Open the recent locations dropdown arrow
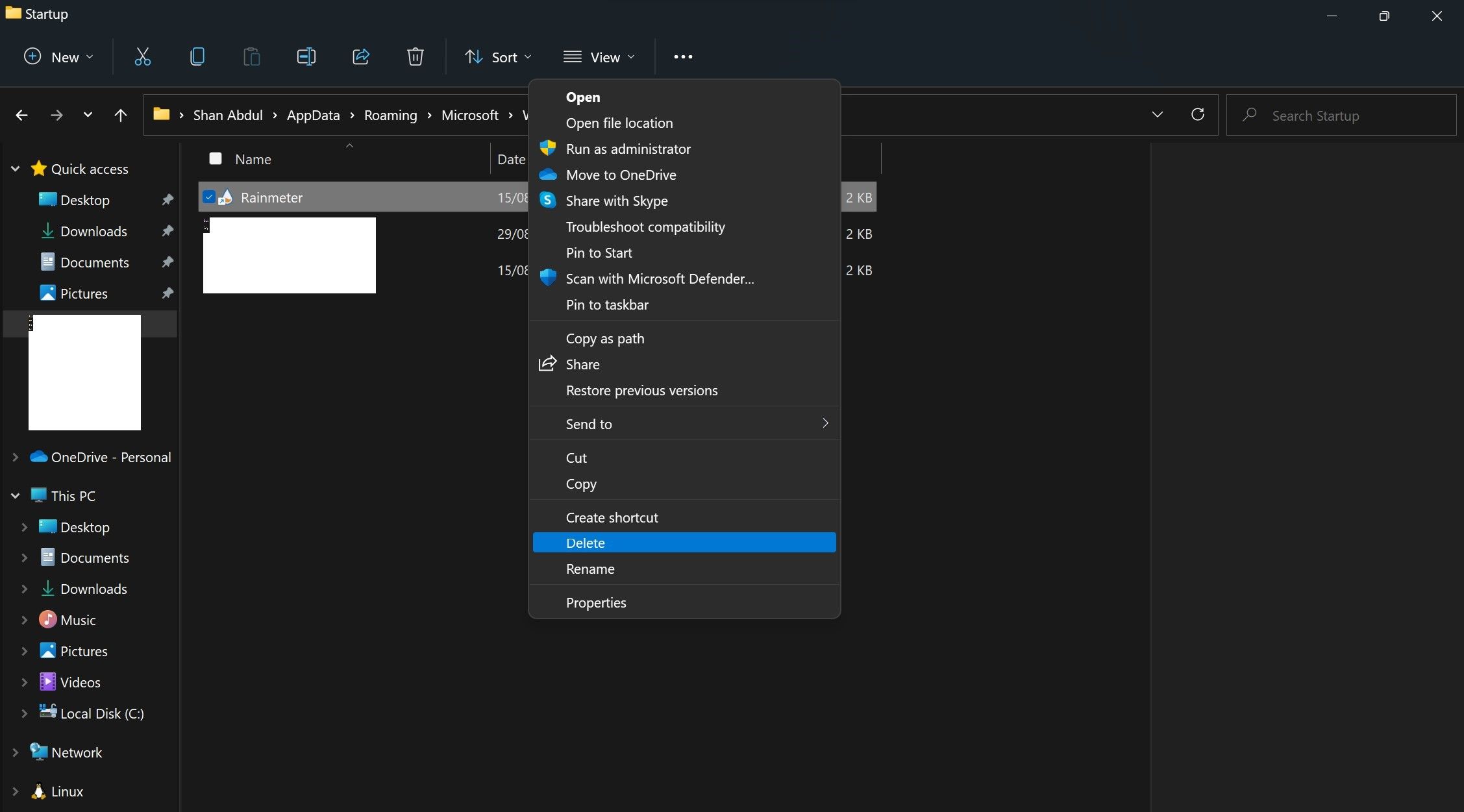1464x812 pixels. tap(88, 115)
